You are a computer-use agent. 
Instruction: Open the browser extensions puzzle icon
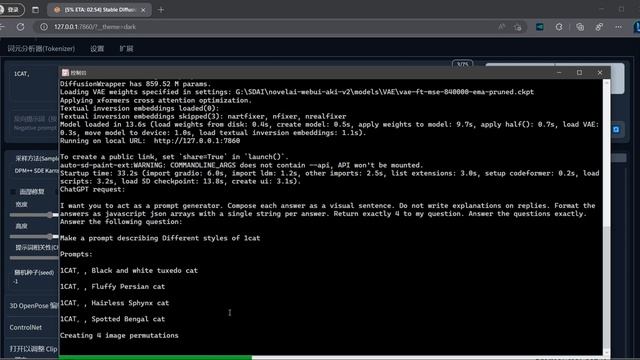559,27
